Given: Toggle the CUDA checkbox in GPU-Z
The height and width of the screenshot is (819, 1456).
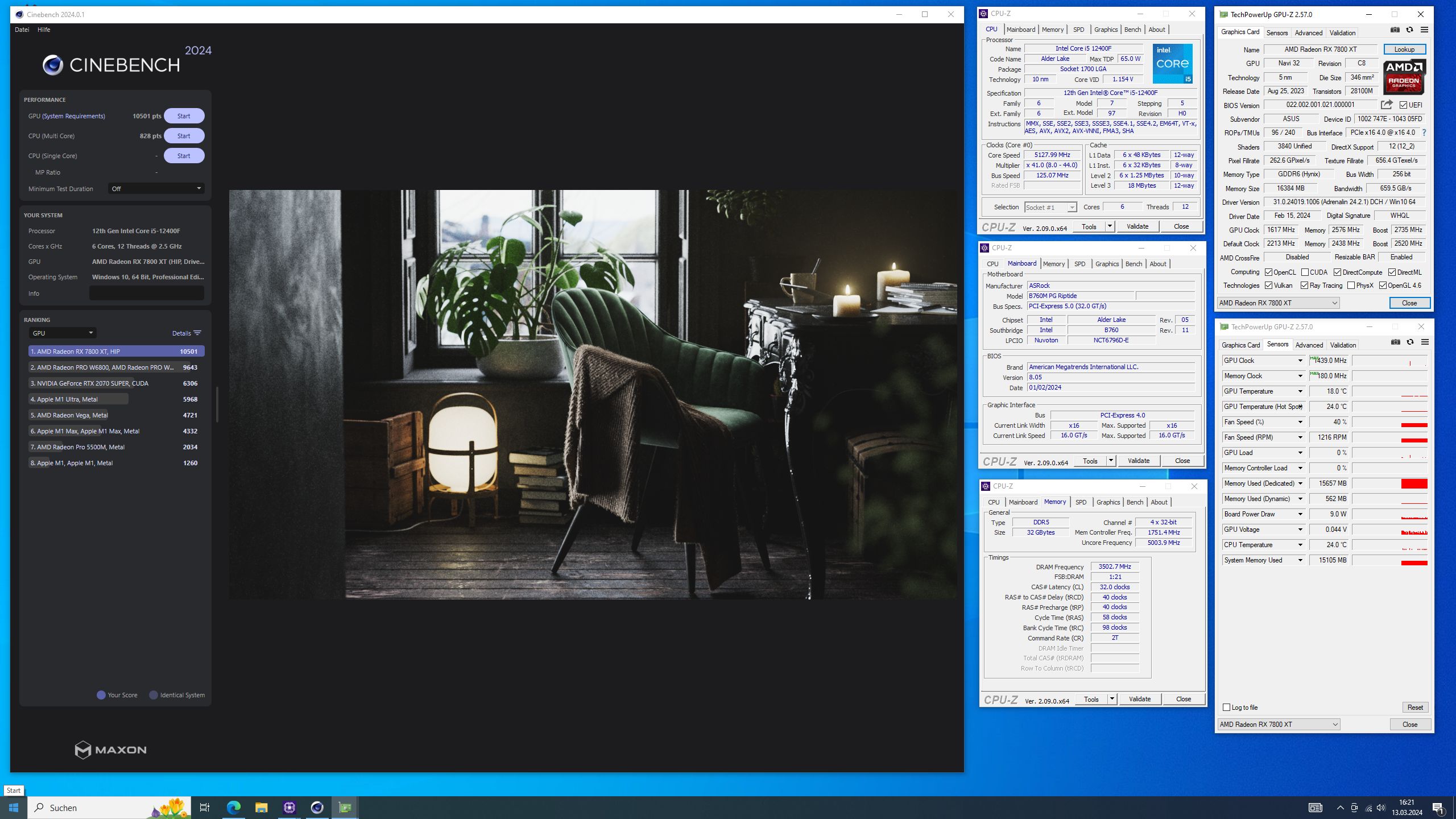Looking at the screenshot, I should click(x=1305, y=272).
